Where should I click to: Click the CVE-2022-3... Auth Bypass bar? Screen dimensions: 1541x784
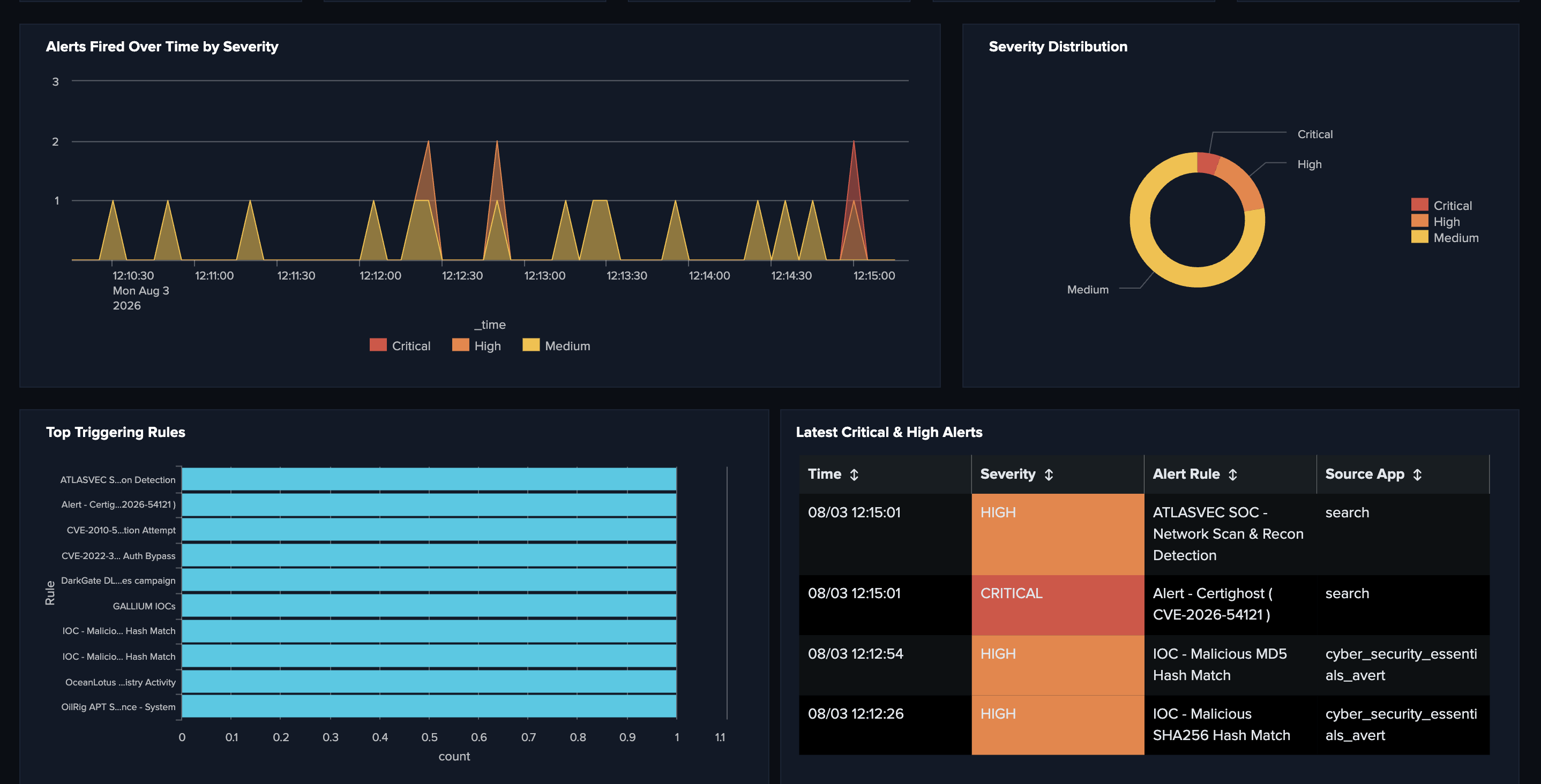429,555
